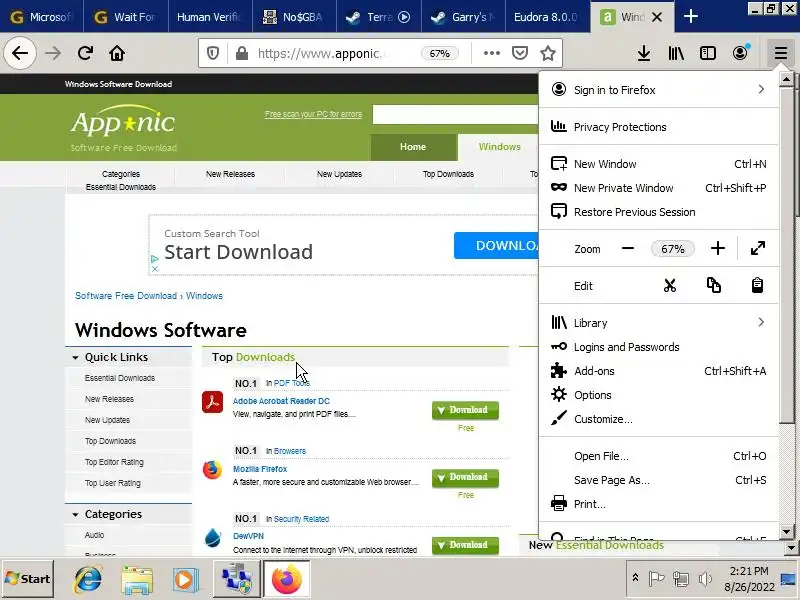The width and height of the screenshot is (800, 600).
Task: Open Logins and Passwords
Action: tap(659, 347)
